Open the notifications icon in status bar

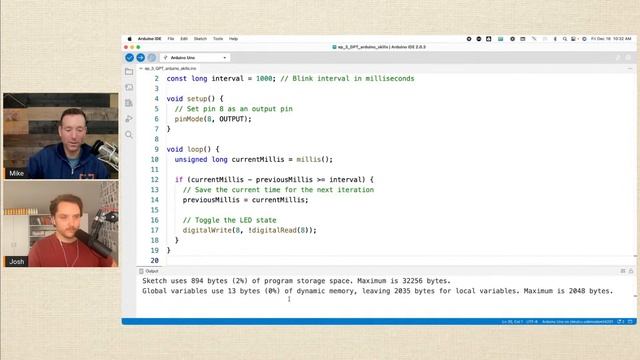click(x=621, y=322)
